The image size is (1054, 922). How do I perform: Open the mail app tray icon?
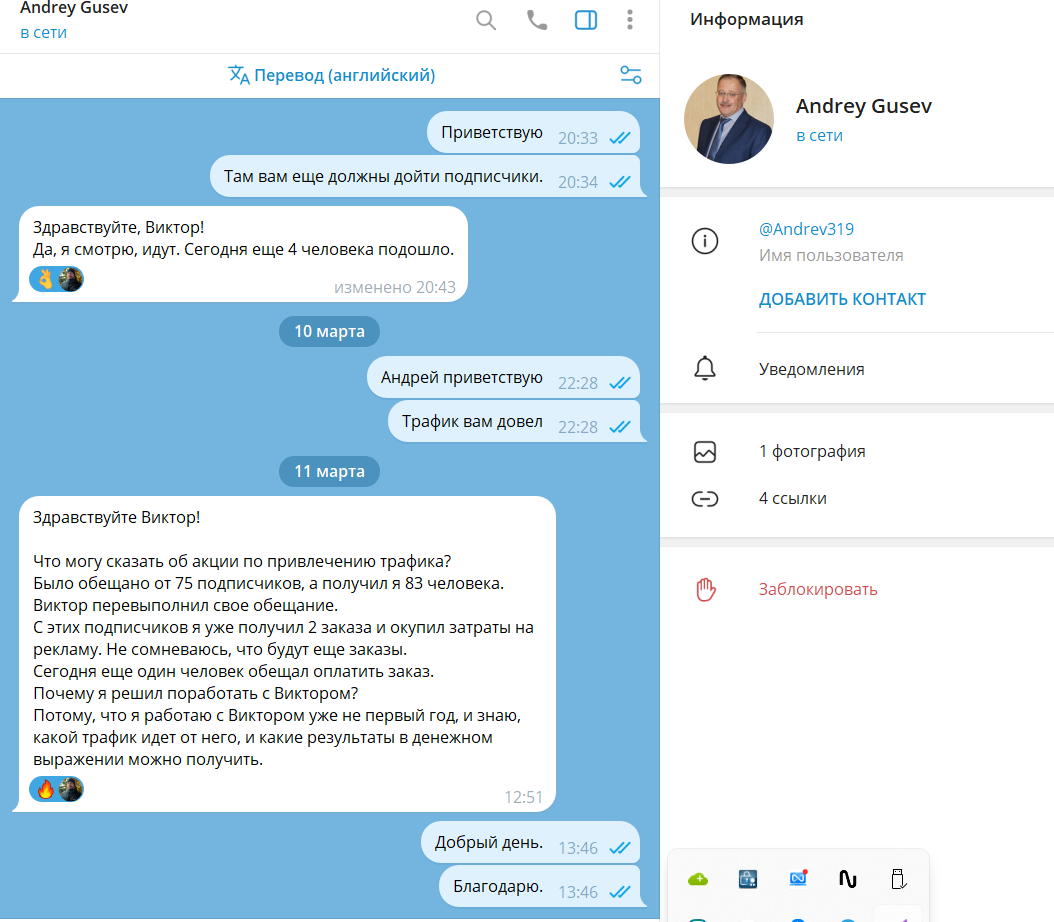[798, 878]
